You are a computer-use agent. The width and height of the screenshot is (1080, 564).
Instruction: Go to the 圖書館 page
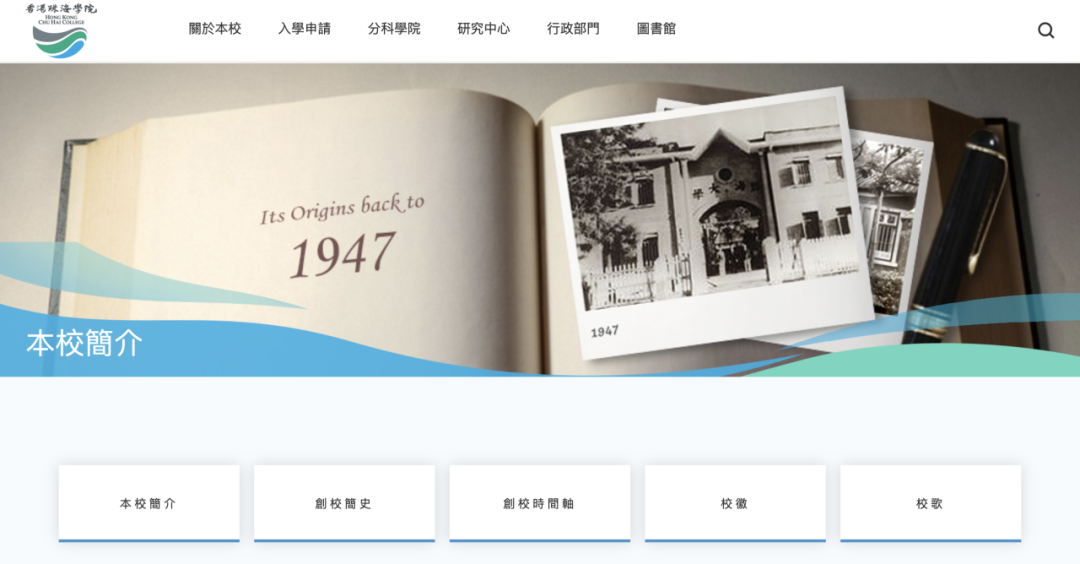[656, 29]
